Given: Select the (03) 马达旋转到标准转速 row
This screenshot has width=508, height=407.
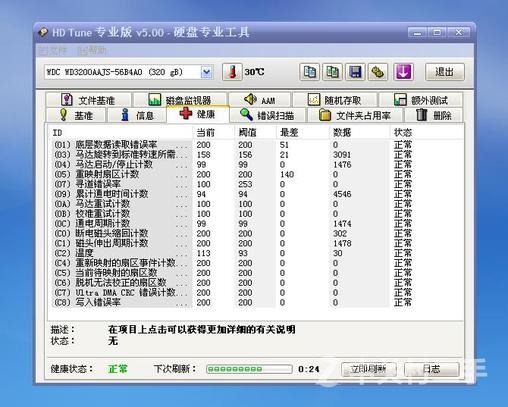Looking at the screenshot, I should [x=256, y=155].
